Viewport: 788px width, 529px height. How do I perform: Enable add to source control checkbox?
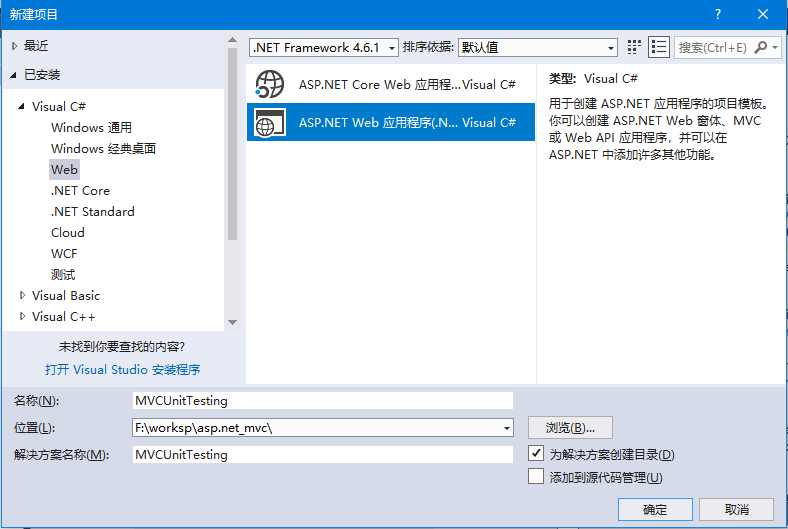[536, 477]
